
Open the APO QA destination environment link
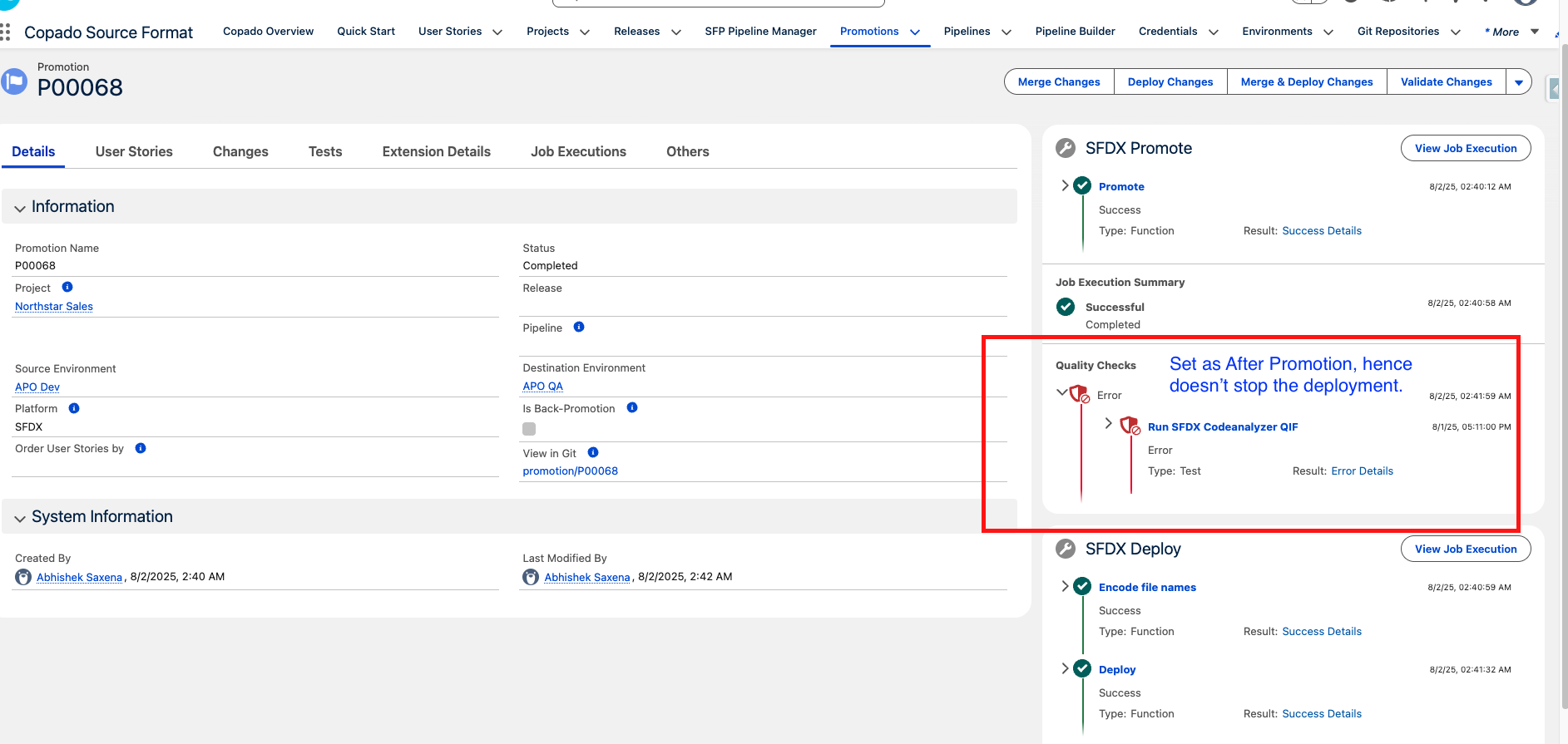[x=542, y=387]
